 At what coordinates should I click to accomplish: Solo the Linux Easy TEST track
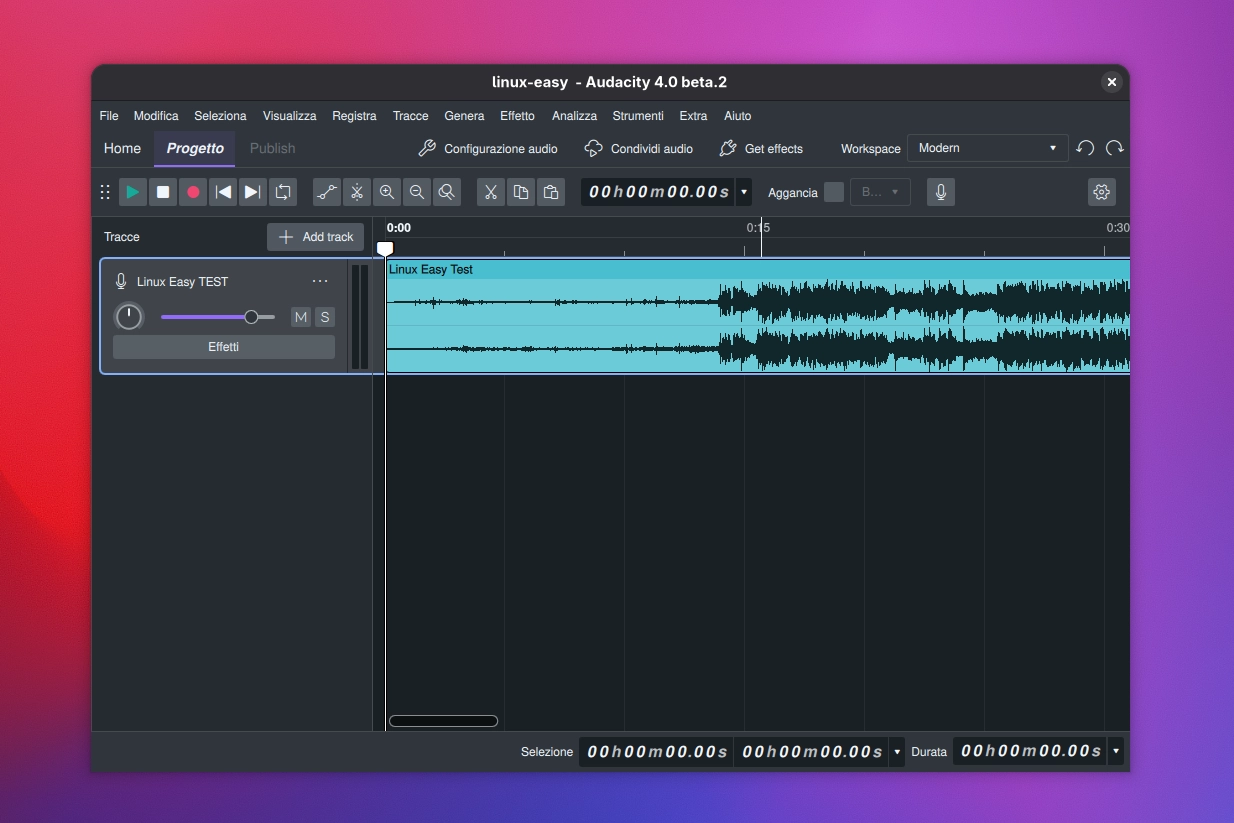325,317
